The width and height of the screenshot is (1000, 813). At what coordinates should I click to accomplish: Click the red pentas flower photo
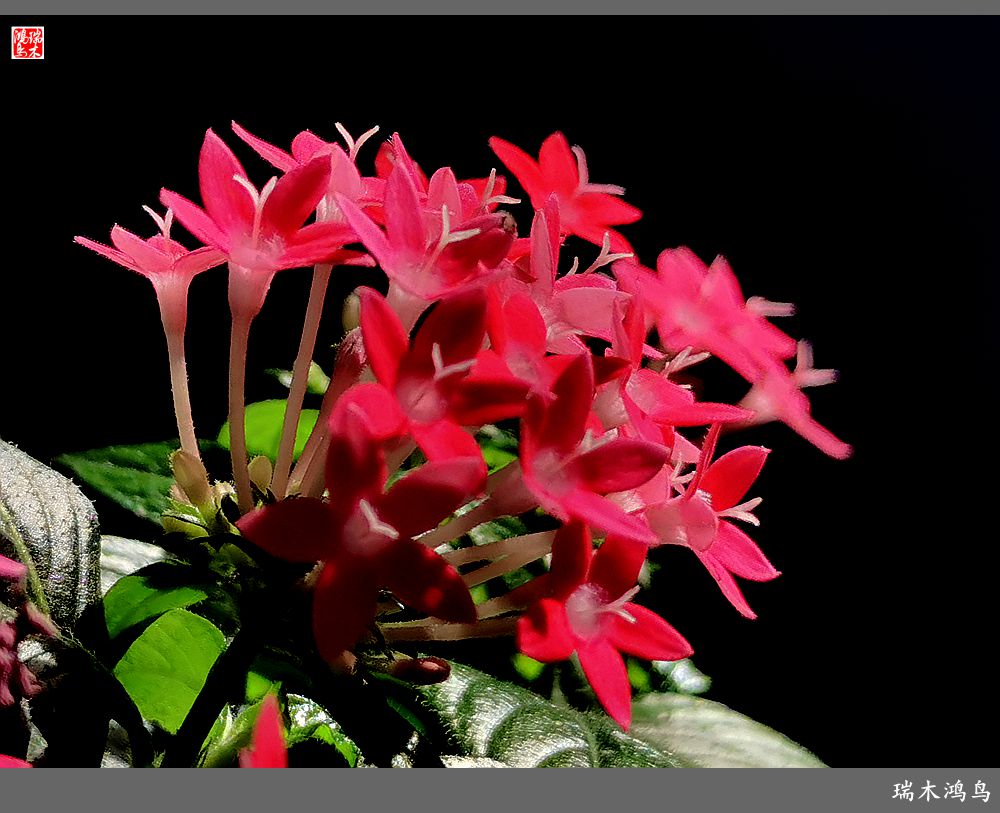point(500,392)
